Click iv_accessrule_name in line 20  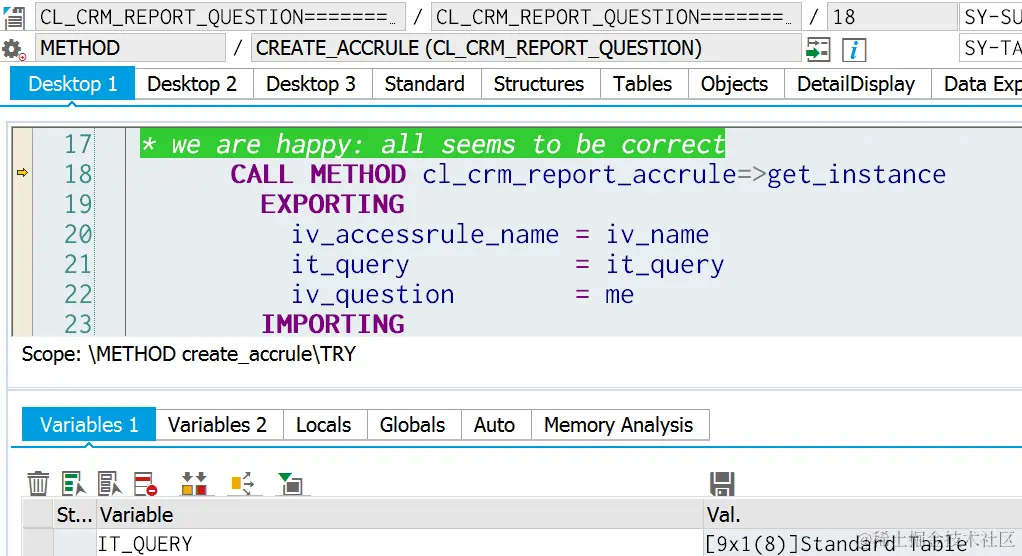pyautogui.click(x=425, y=235)
